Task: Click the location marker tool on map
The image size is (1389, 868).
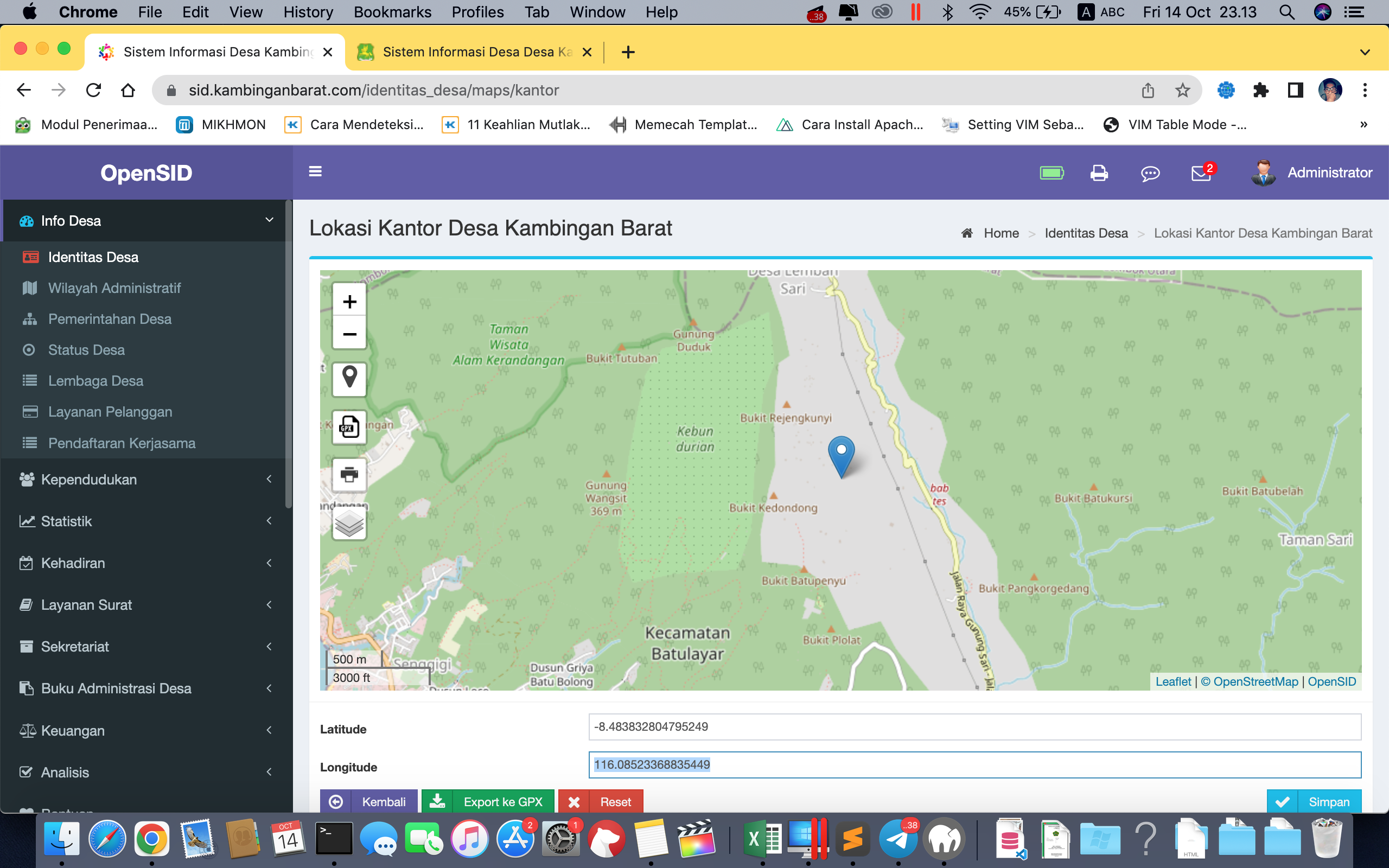Action: 349,379
